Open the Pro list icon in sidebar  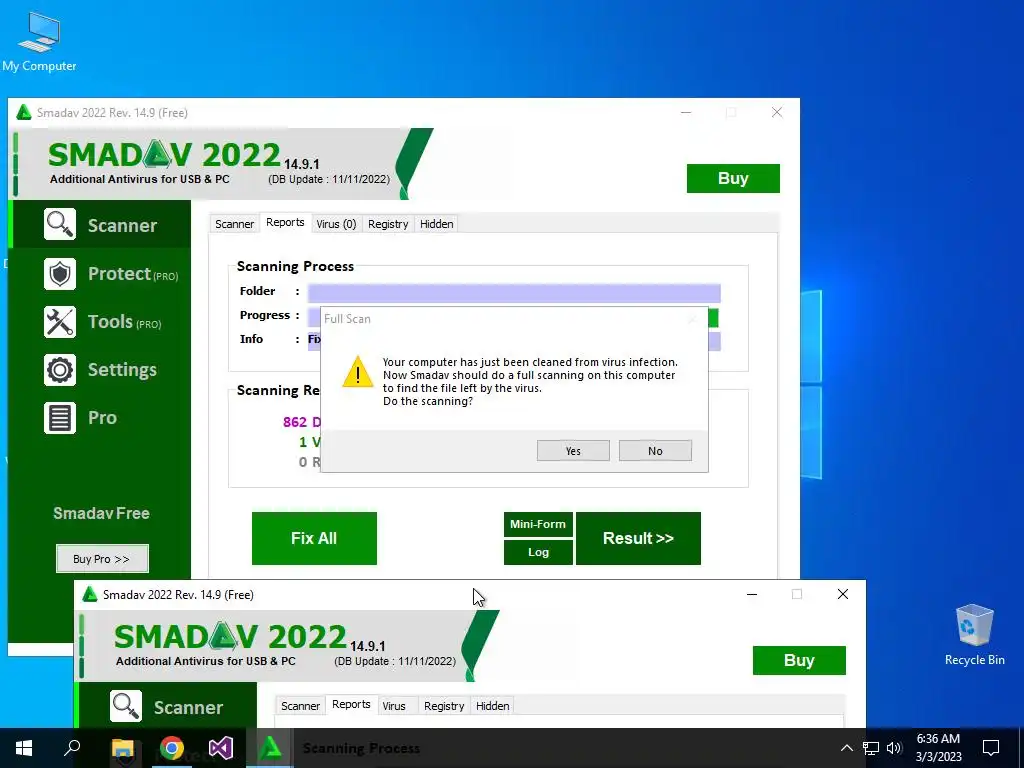tap(60, 418)
